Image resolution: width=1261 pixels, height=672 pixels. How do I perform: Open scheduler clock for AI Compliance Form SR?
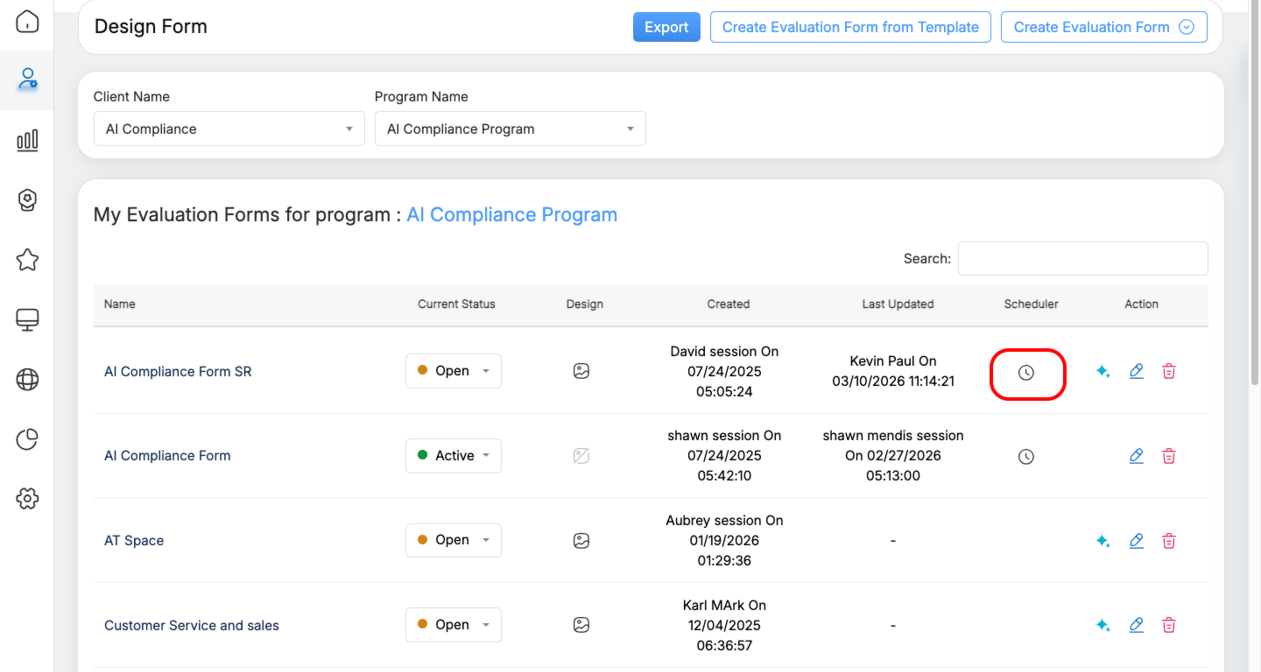pos(1026,372)
